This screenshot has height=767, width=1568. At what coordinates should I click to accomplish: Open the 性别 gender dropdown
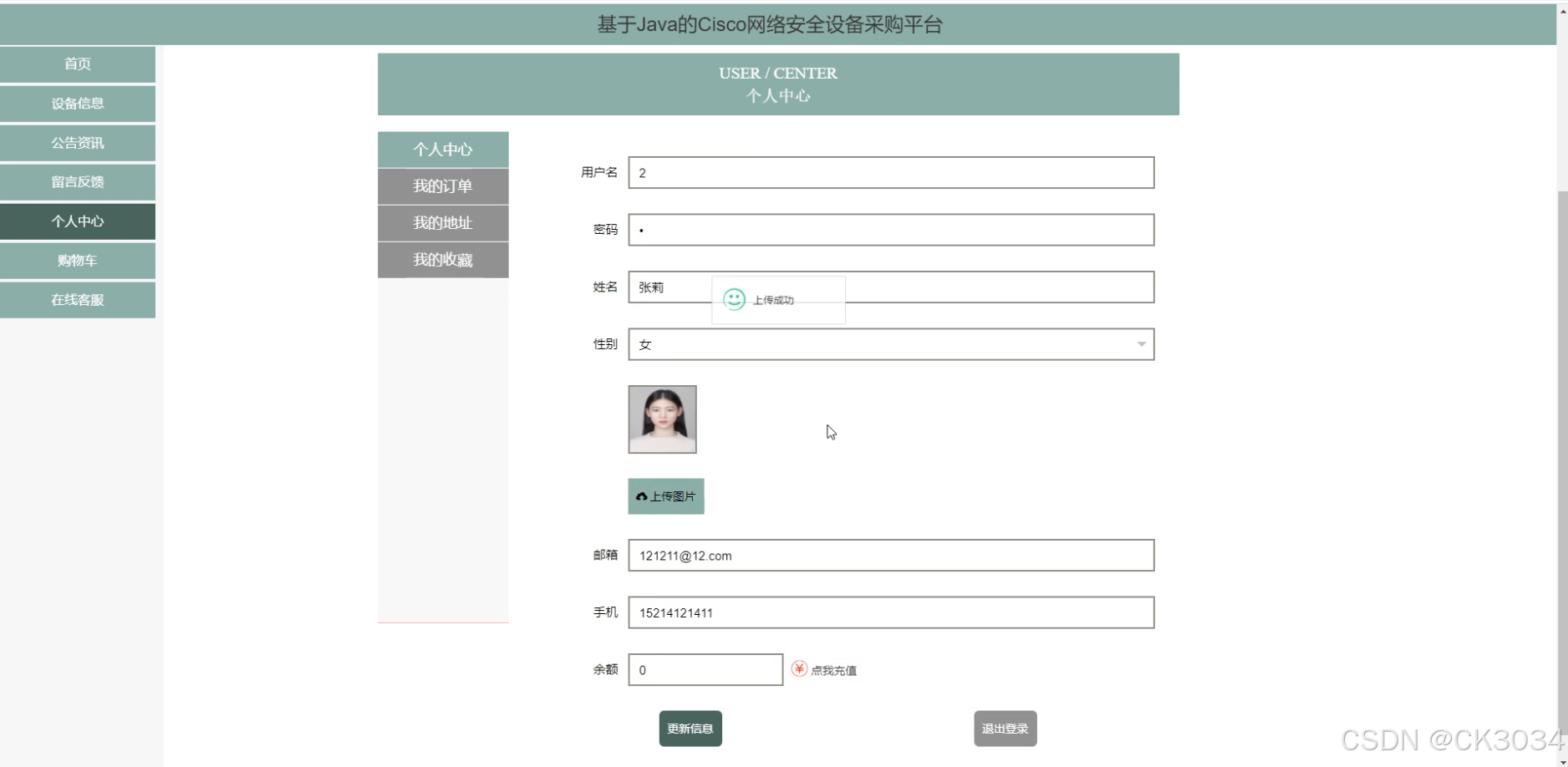click(1140, 343)
